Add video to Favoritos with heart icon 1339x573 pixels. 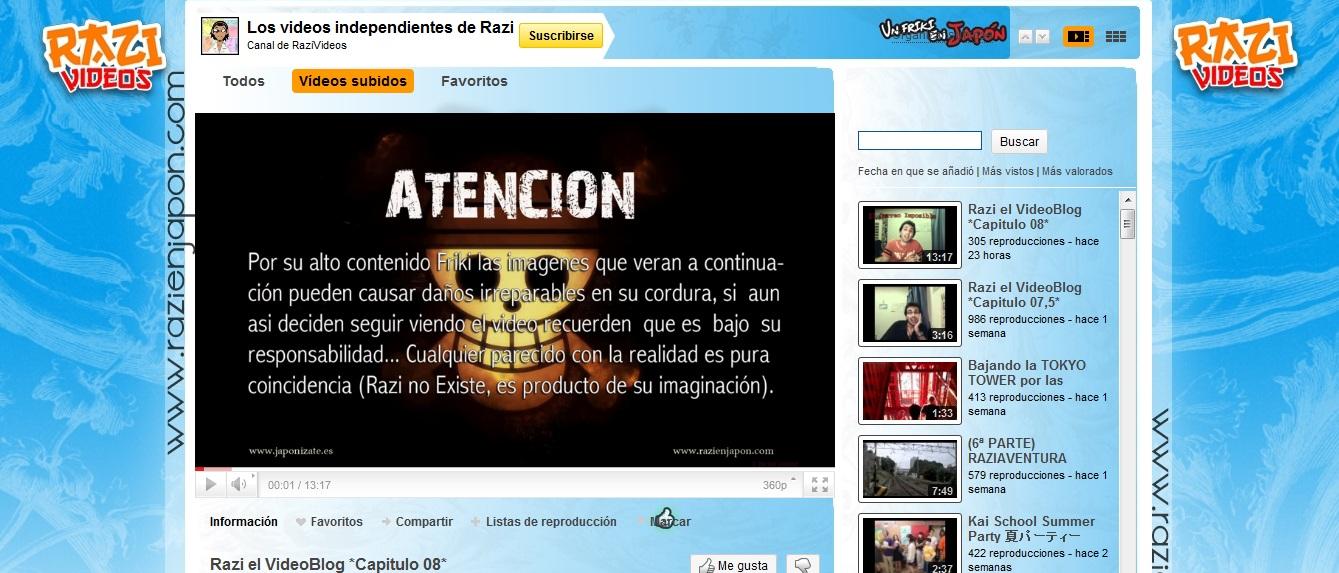[x=330, y=522]
